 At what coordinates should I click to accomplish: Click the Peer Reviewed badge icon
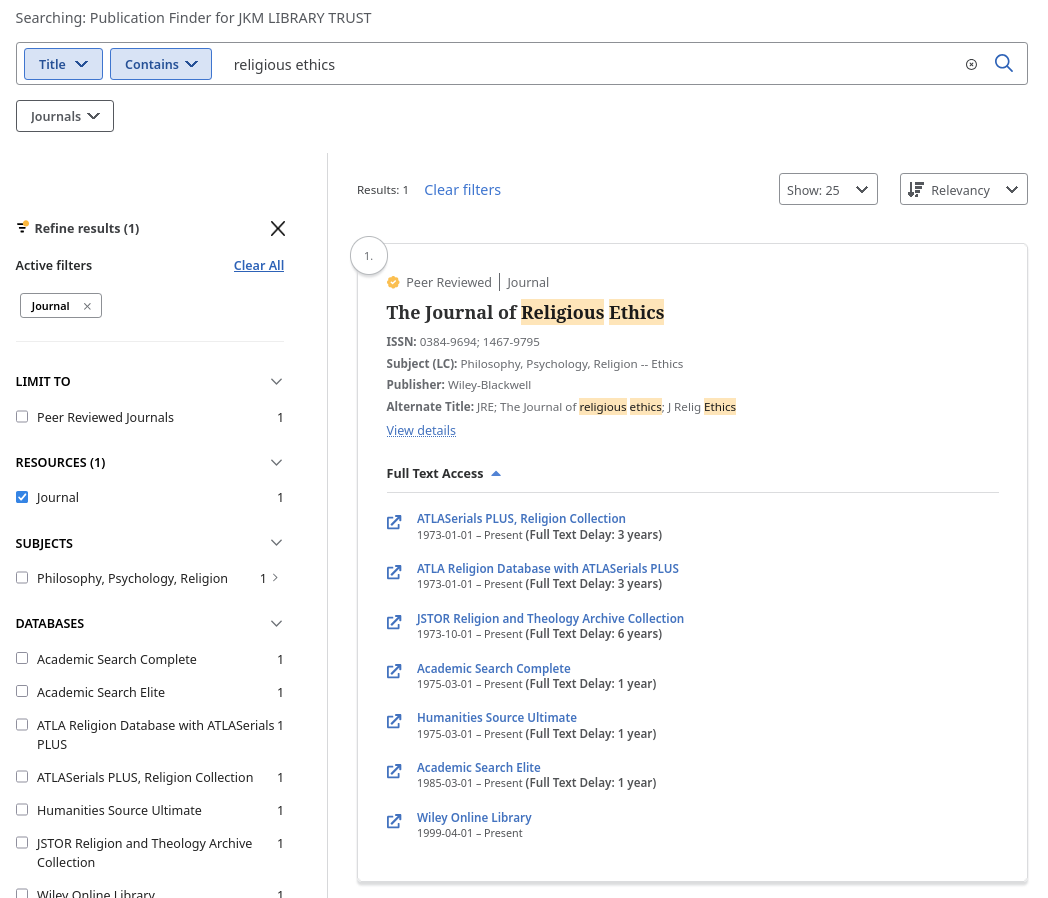393,282
